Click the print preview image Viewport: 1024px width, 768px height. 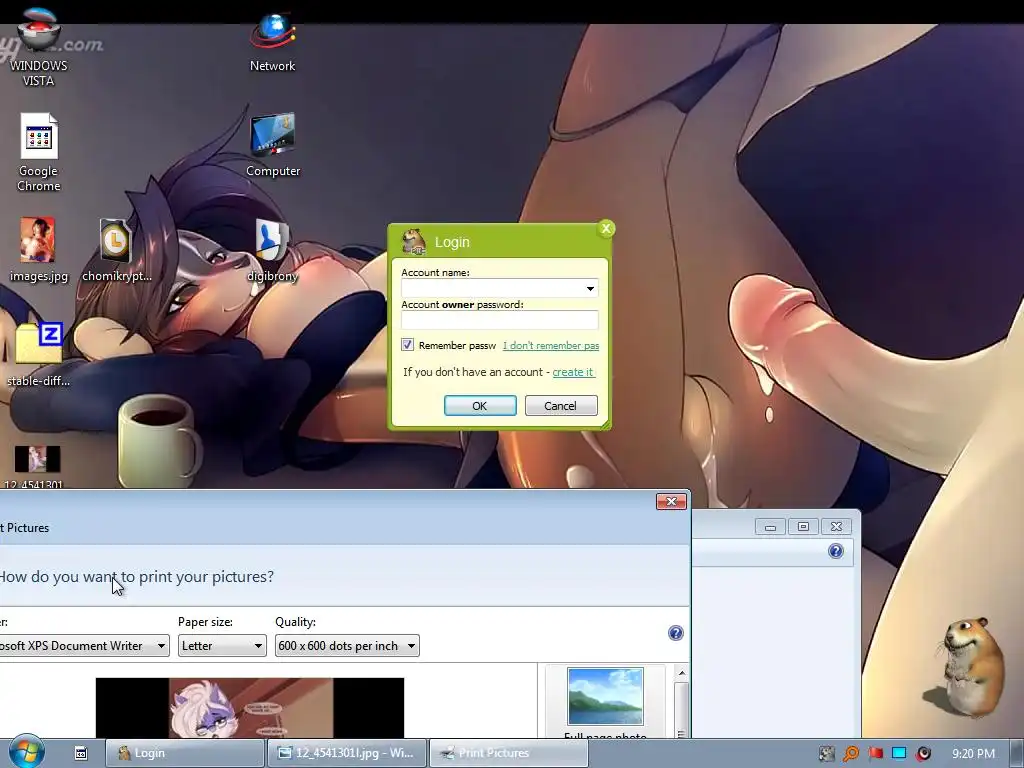250,708
